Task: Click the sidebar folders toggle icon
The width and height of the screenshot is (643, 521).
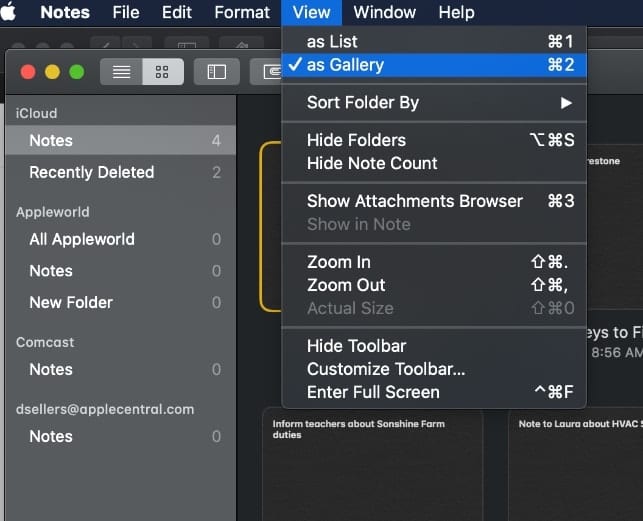Action: click(x=216, y=72)
